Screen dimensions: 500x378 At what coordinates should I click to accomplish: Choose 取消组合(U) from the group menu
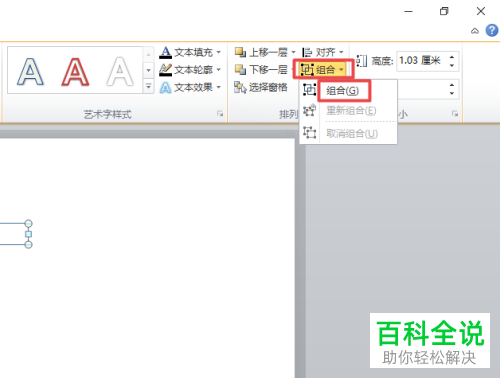352,133
